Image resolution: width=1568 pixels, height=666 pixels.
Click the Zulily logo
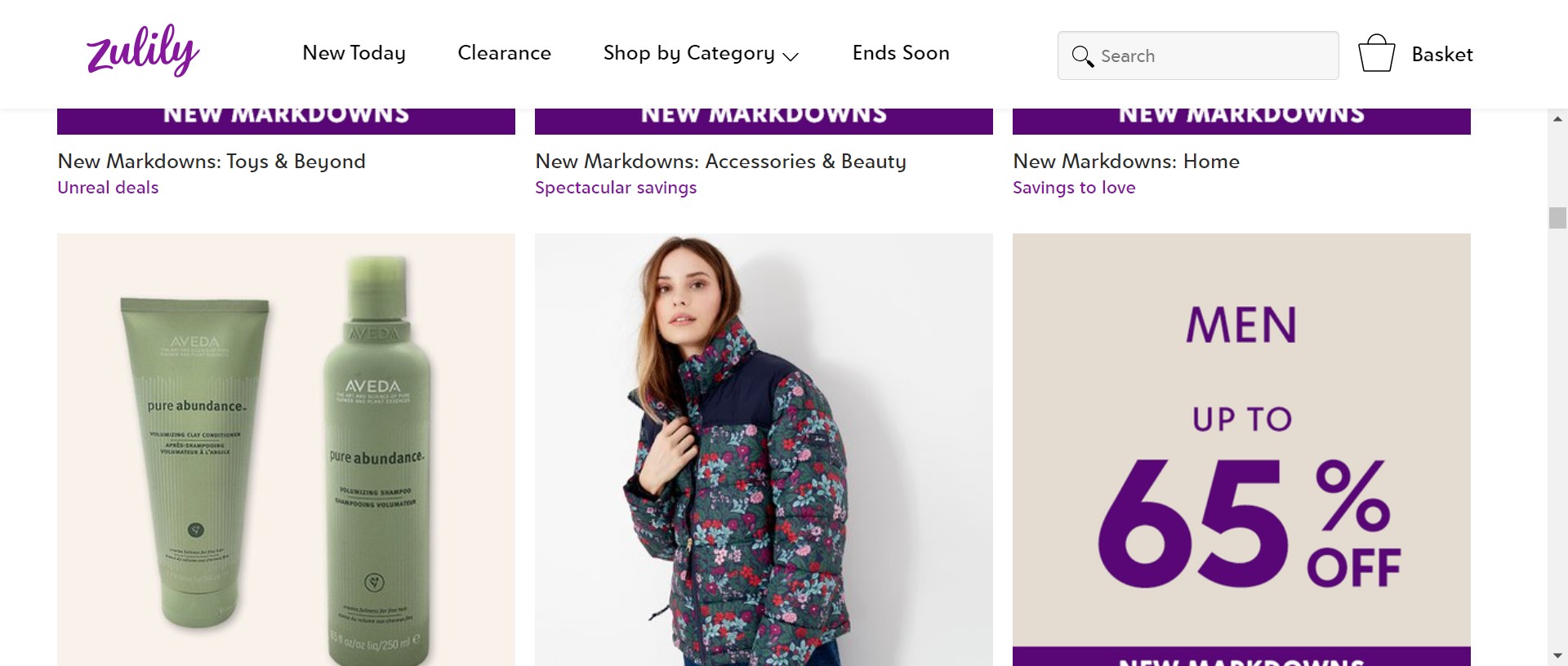coord(143,51)
